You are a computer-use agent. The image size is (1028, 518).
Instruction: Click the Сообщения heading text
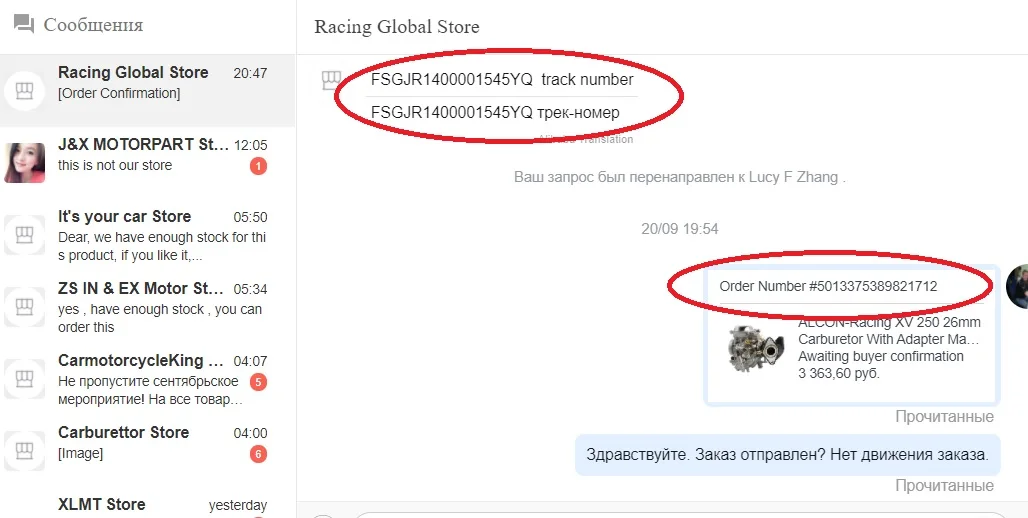coord(93,25)
